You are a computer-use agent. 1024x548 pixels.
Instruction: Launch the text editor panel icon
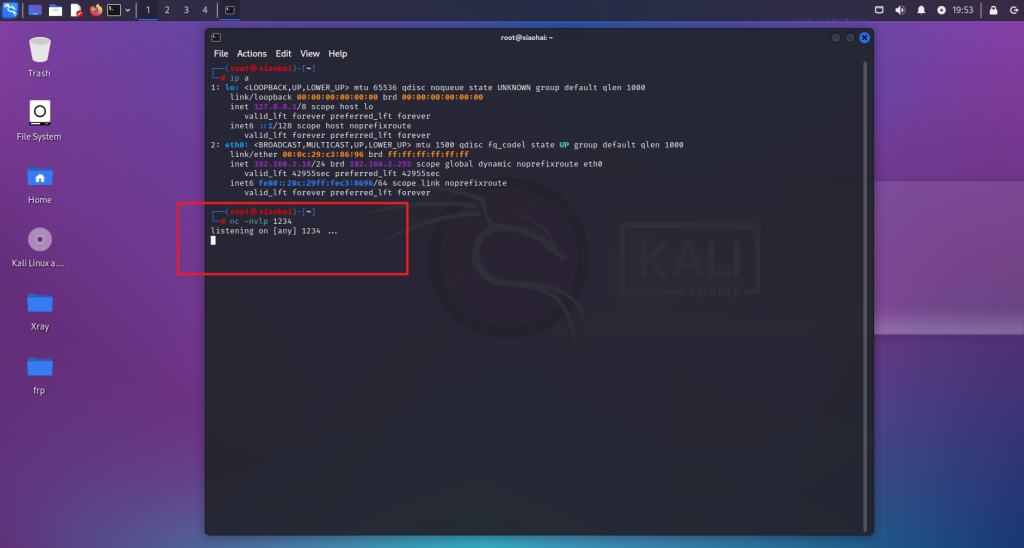click(76, 10)
